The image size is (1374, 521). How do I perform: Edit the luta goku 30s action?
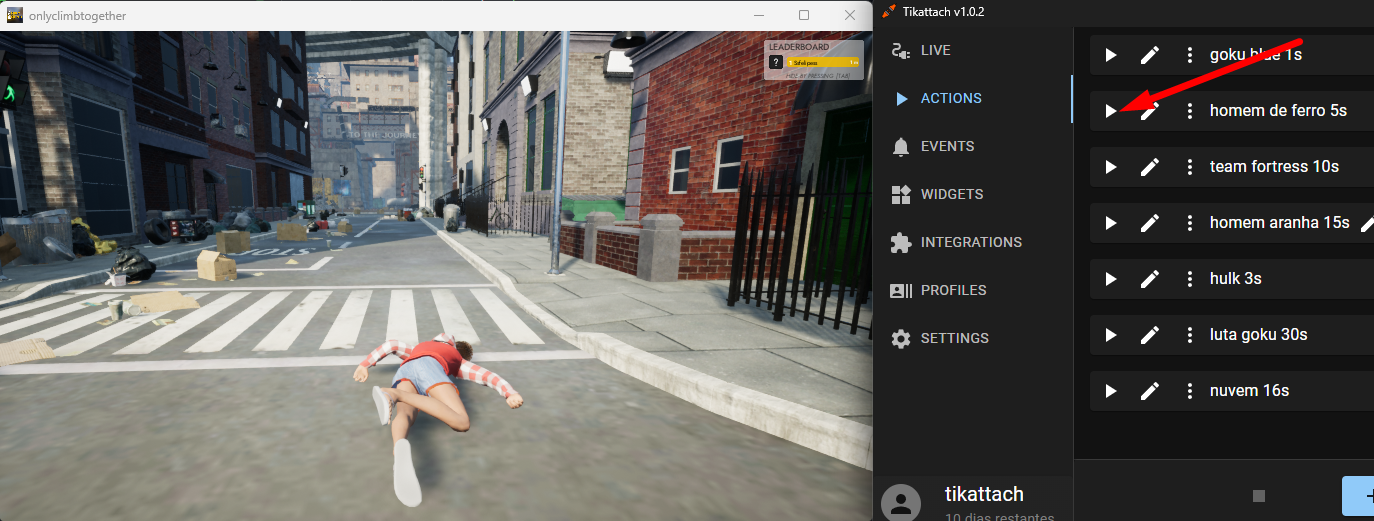pos(1150,335)
